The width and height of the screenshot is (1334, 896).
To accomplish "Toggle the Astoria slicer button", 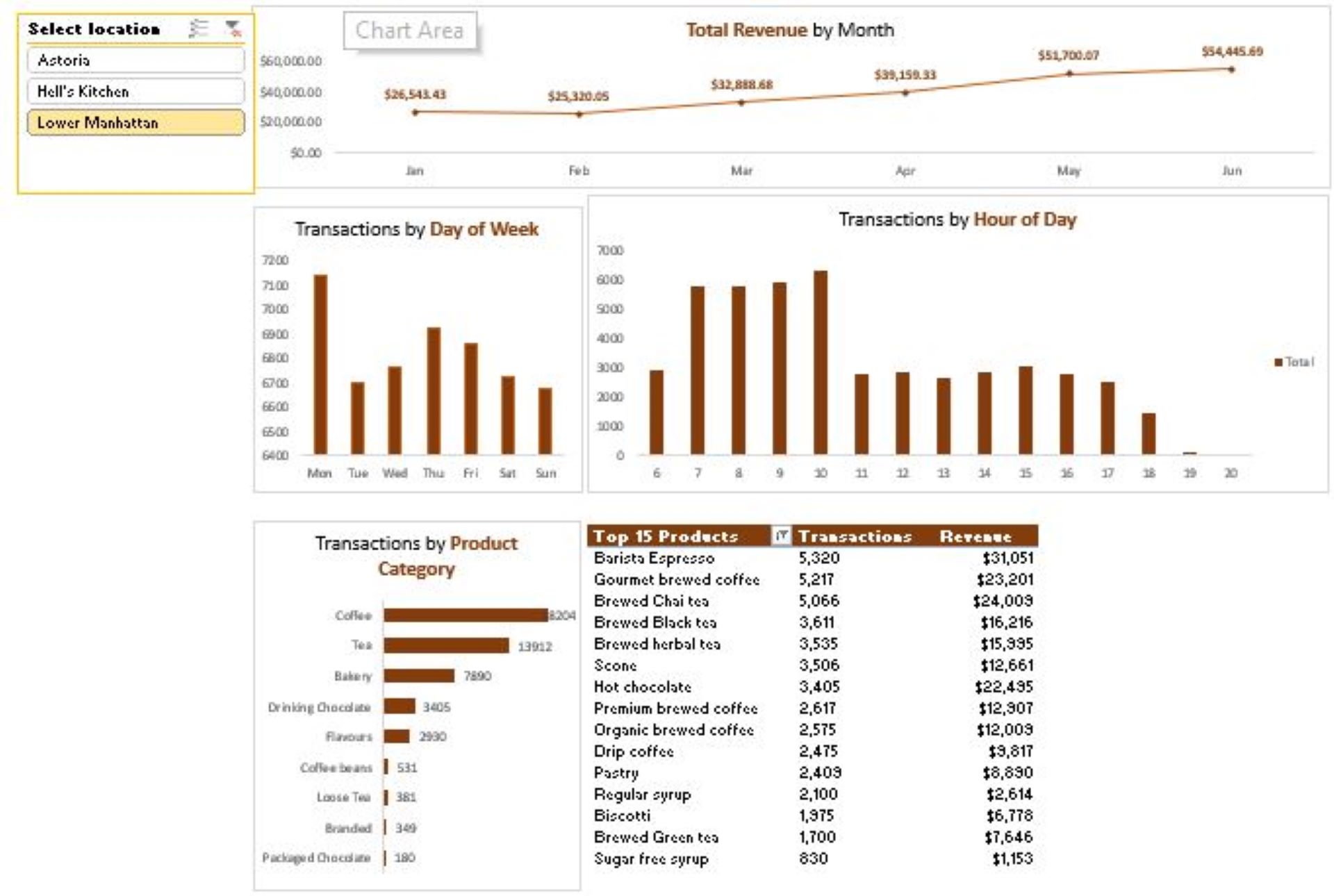I will [x=135, y=60].
